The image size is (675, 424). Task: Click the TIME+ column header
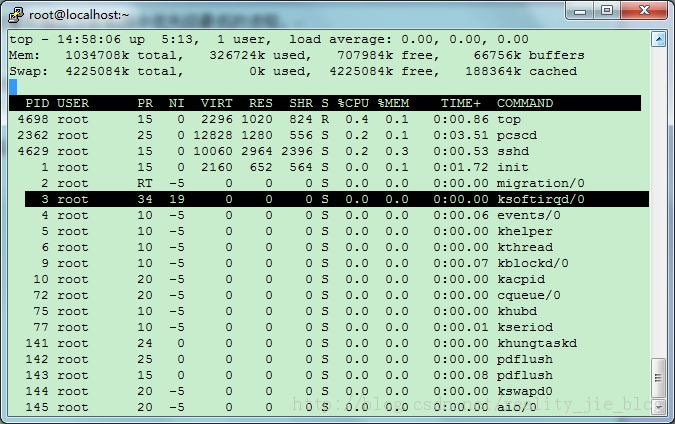tap(461, 103)
